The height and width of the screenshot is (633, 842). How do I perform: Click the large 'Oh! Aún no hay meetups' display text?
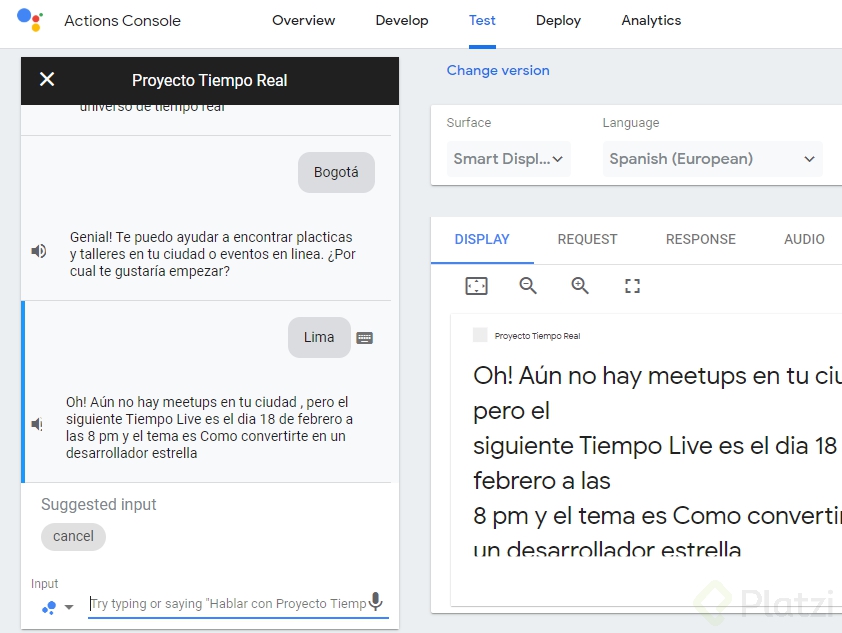pyautogui.click(x=657, y=463)
